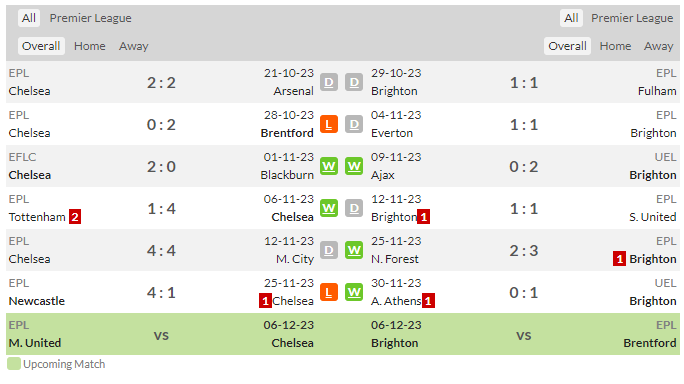Choose Away filter in Chelsea panel
The height and width of the screenshot is (384, 684).
tap(133, 46)
